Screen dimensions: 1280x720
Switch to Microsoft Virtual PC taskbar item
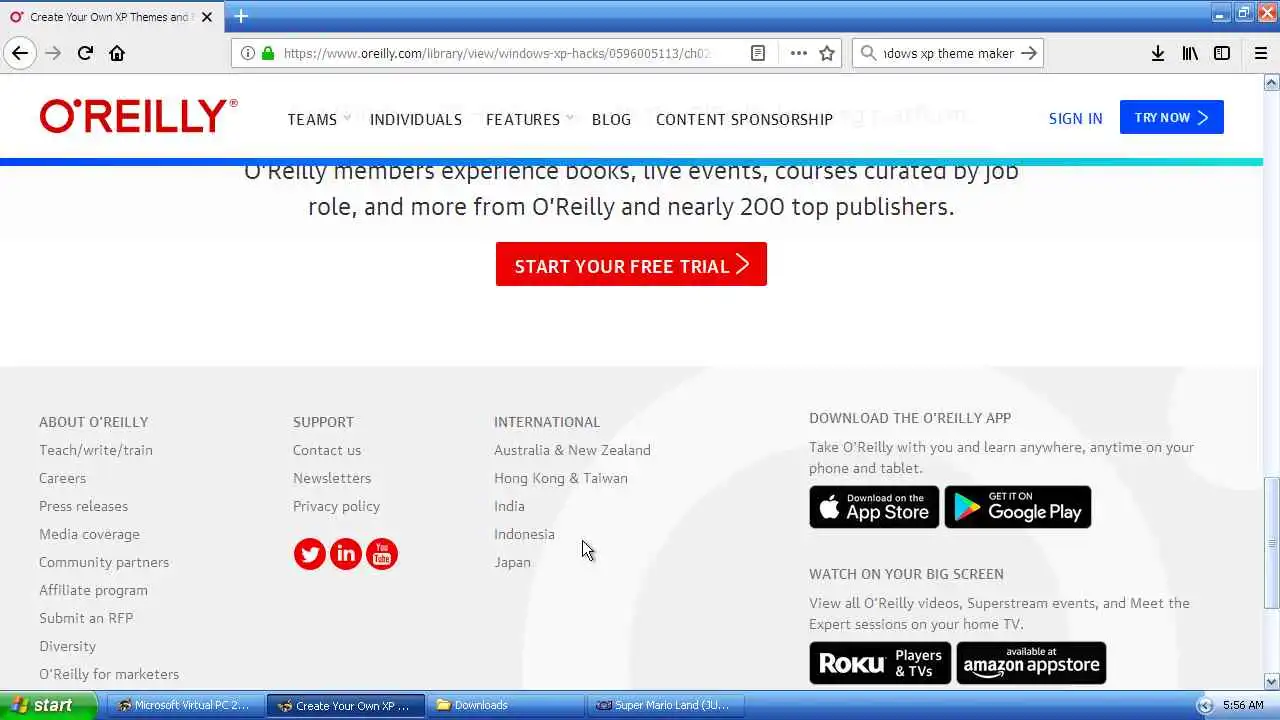[184, 705]
